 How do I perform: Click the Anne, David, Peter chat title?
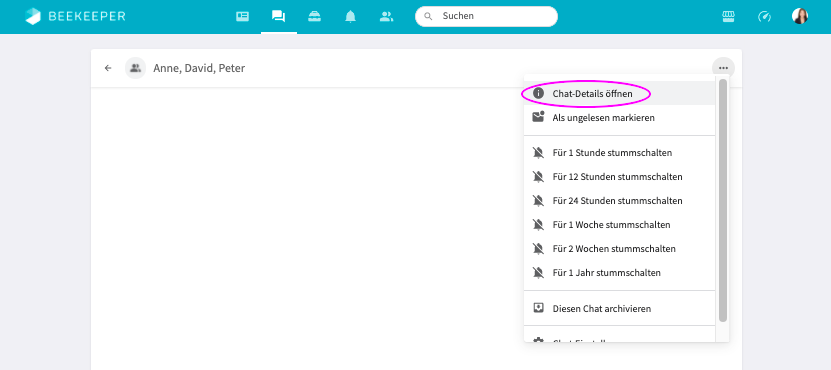tap(199, 68)
